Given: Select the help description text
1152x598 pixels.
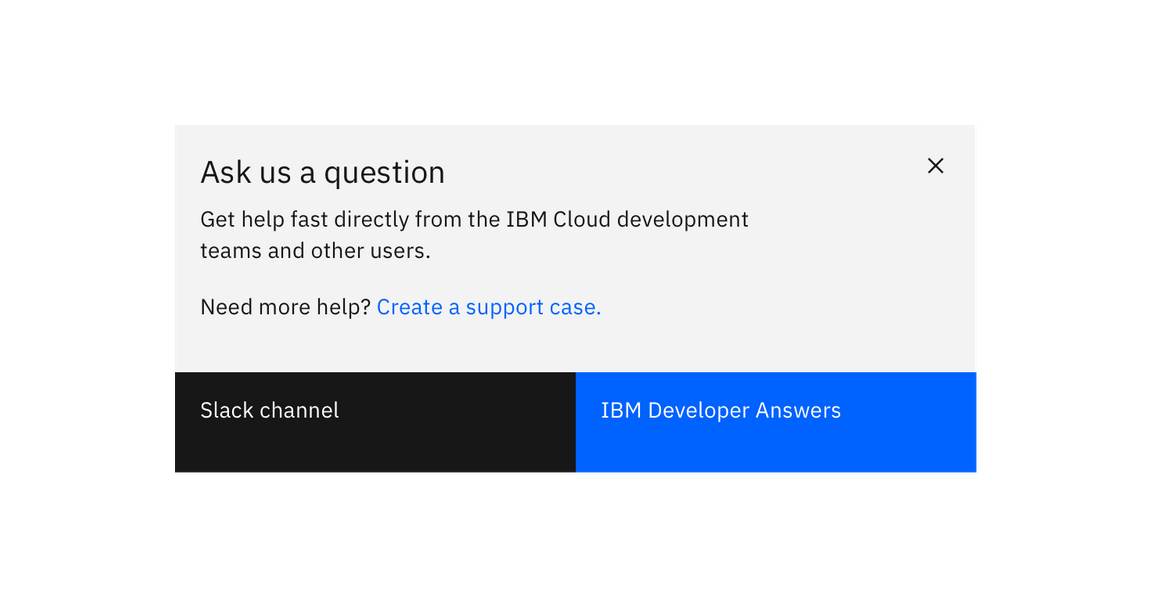Looking at the screenshot, I should 474,235.
